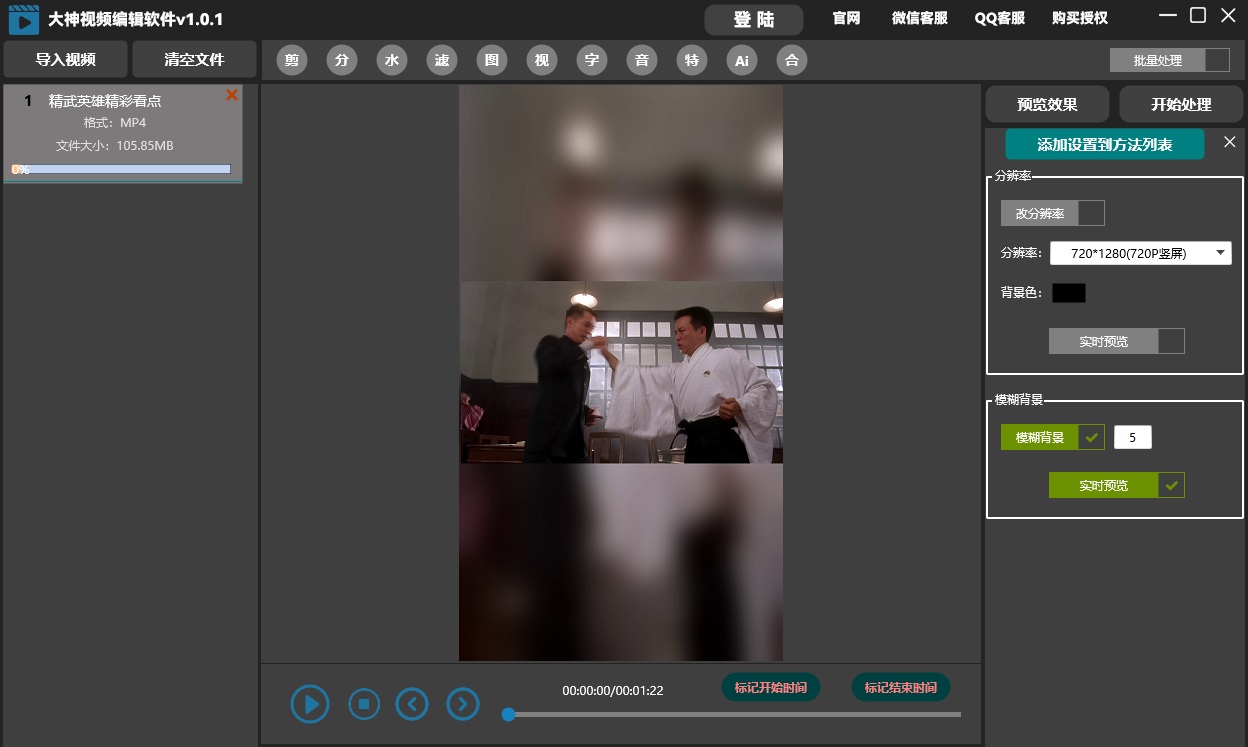Open 官网 official website link

pyautogui.click(x=846, y=19)
